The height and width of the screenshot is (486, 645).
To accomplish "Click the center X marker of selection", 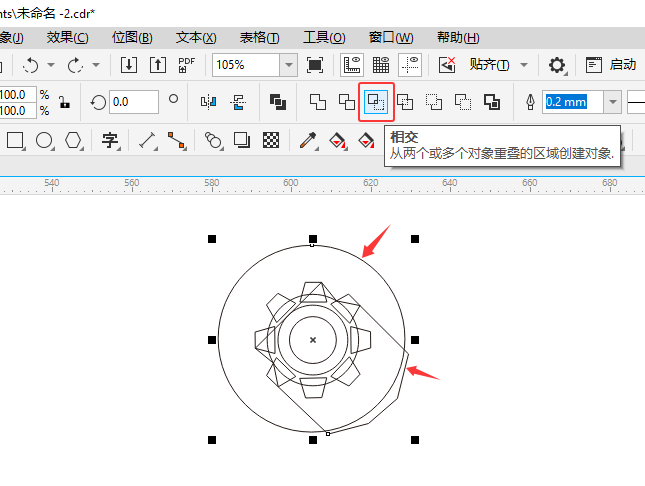I will (x=313, y=340).
